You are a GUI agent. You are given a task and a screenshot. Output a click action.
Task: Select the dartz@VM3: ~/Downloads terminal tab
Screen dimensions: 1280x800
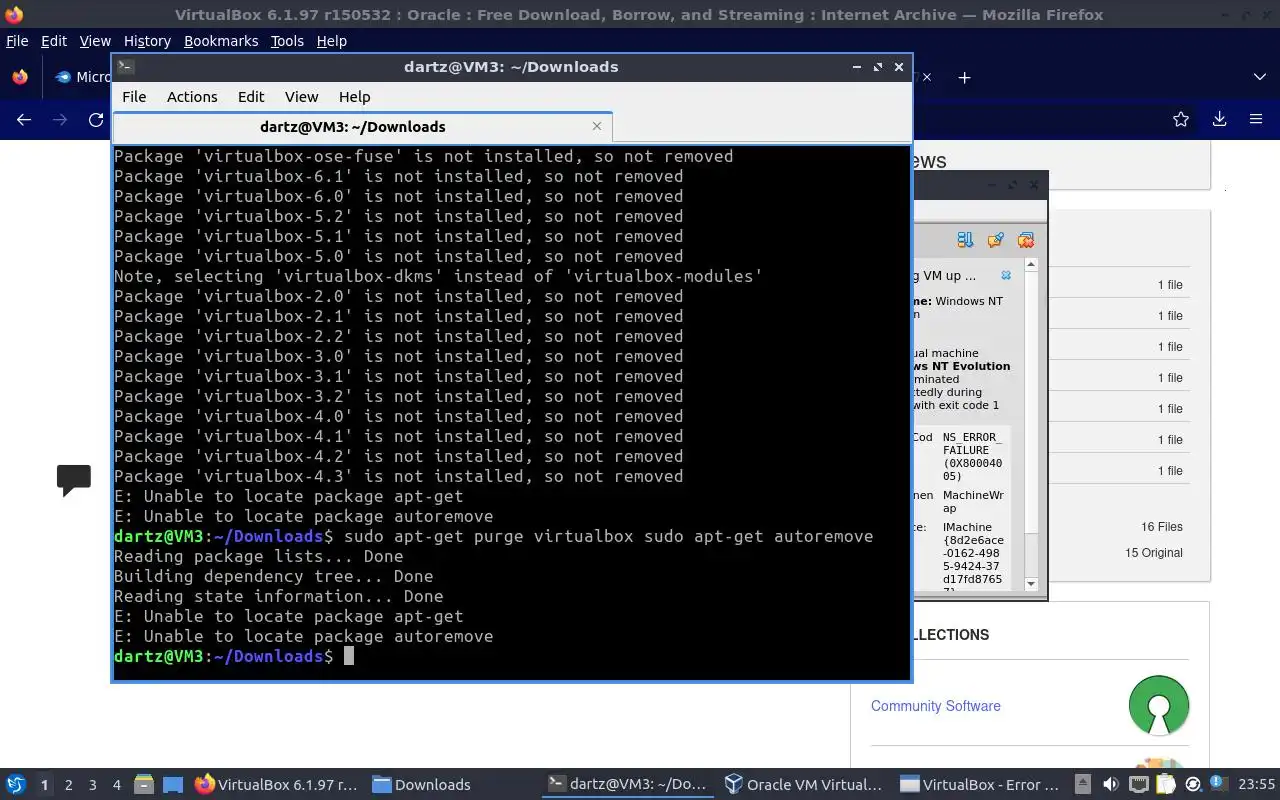tap(362, 127)
